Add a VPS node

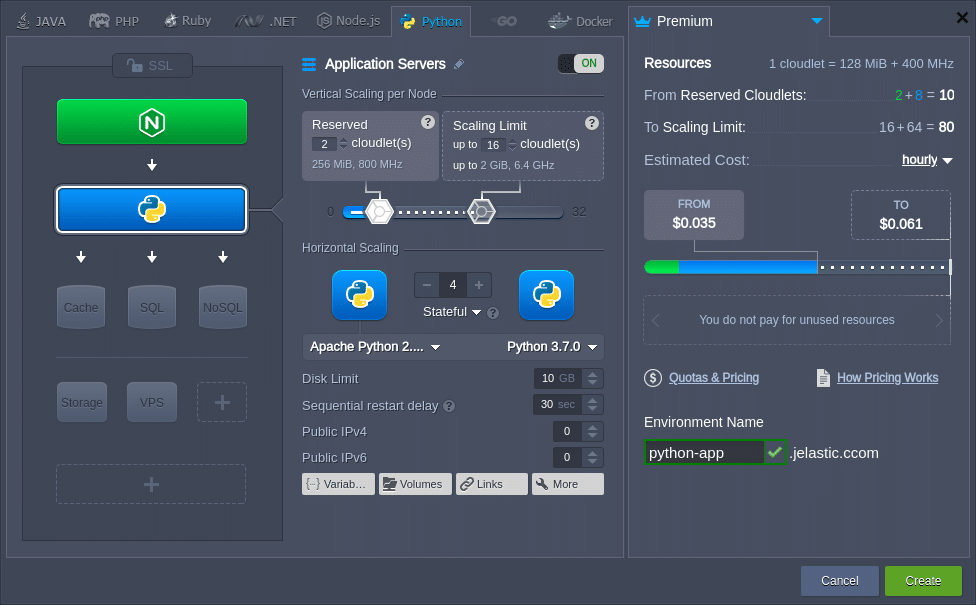point(152,402)
